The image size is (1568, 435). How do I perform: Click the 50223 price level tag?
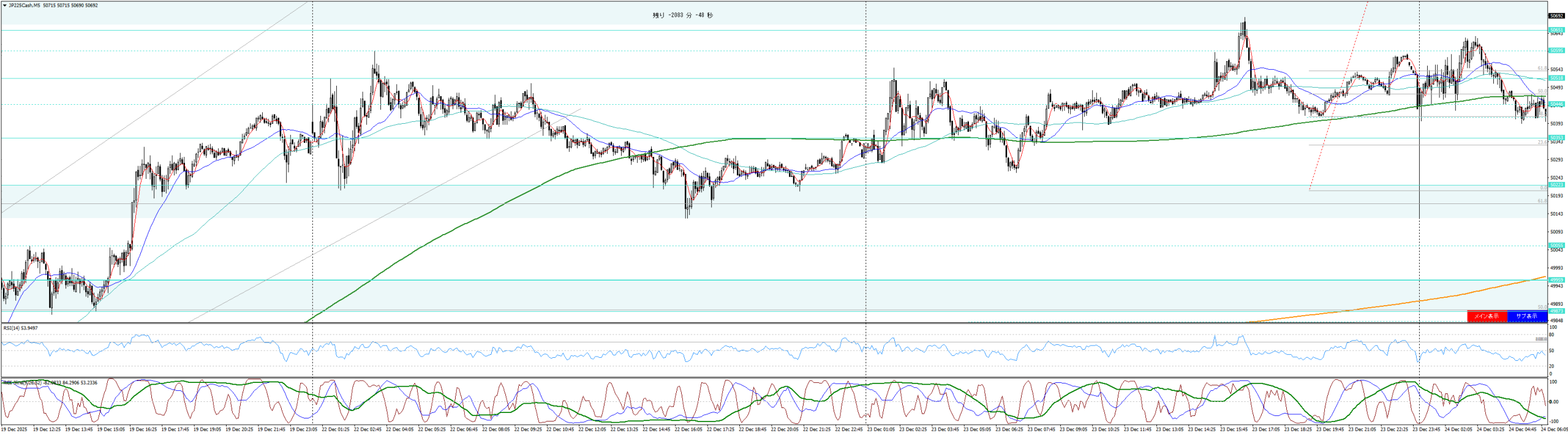[1556, 185]
